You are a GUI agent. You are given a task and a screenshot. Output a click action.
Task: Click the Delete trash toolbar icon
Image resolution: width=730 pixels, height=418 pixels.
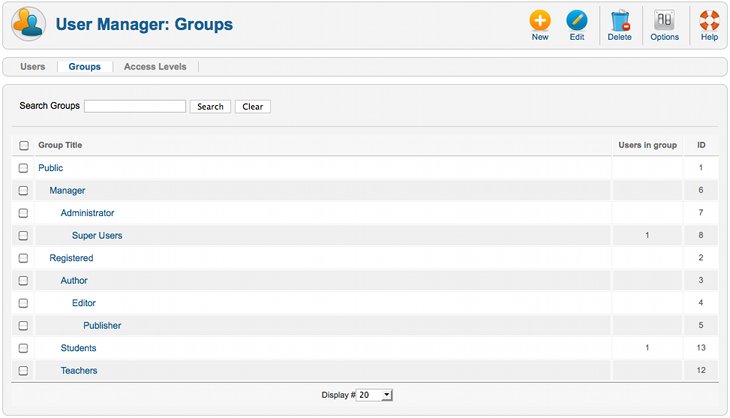[x=619, y=21]
